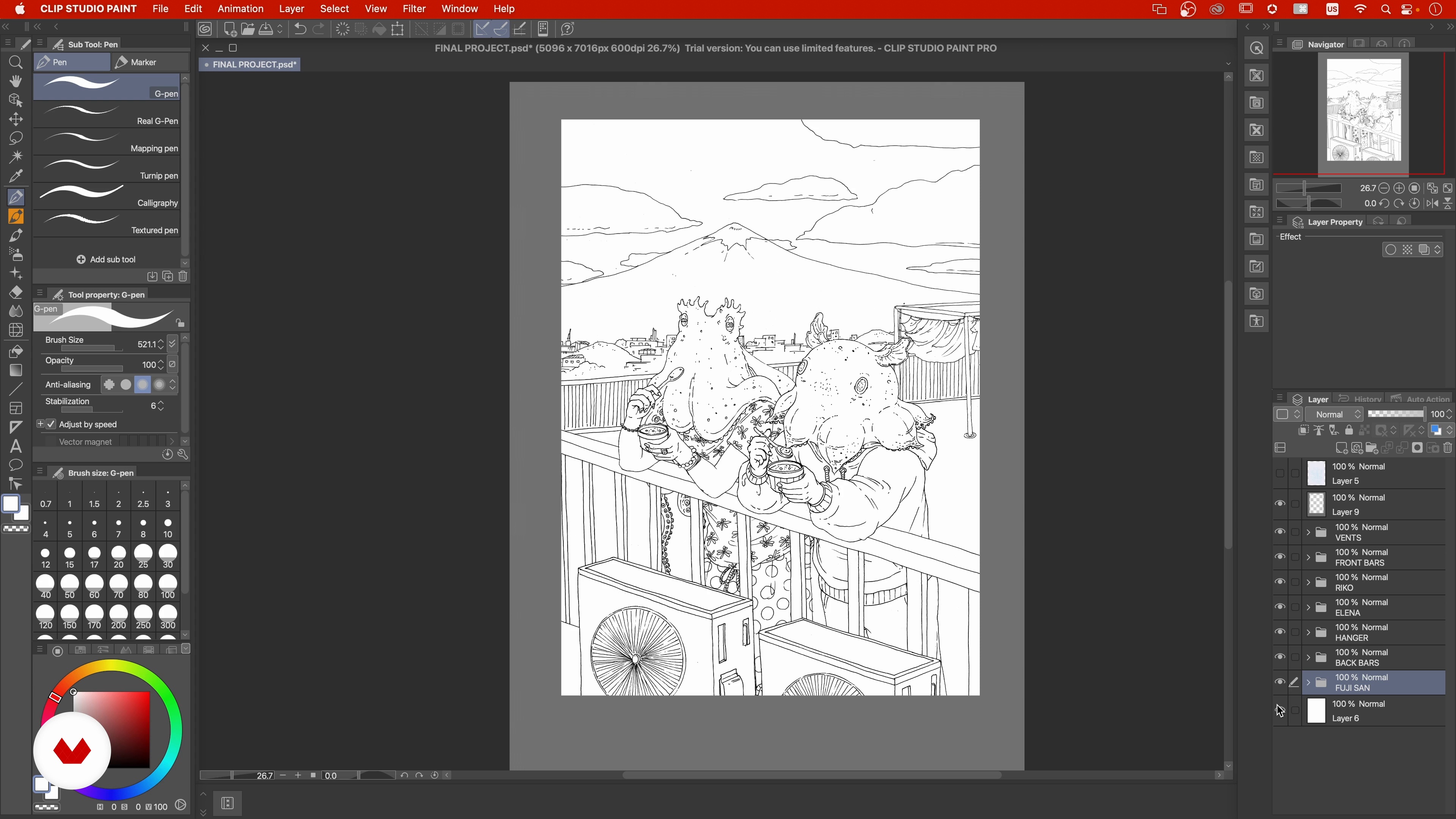The image size is (1456, 819).
Task: Hide the RIKO folder
Action: [1280, 582]
